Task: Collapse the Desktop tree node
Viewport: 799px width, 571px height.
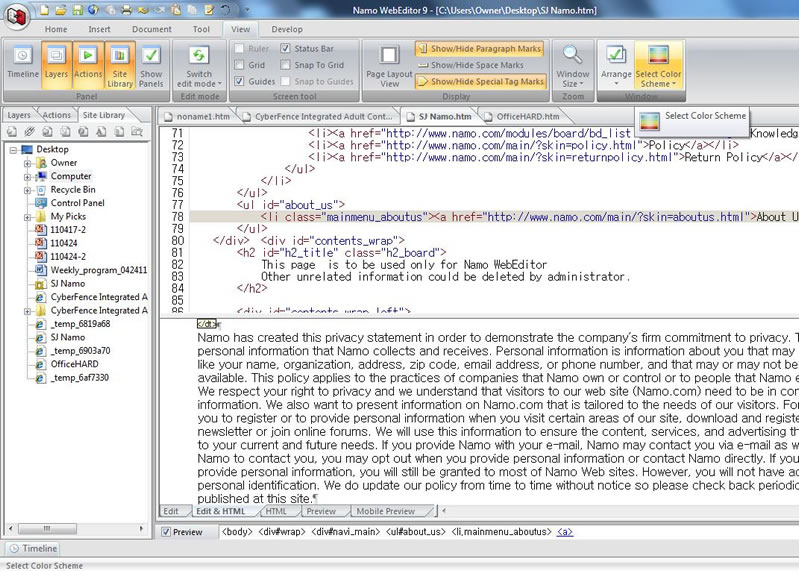Action: tap(13, 150)
